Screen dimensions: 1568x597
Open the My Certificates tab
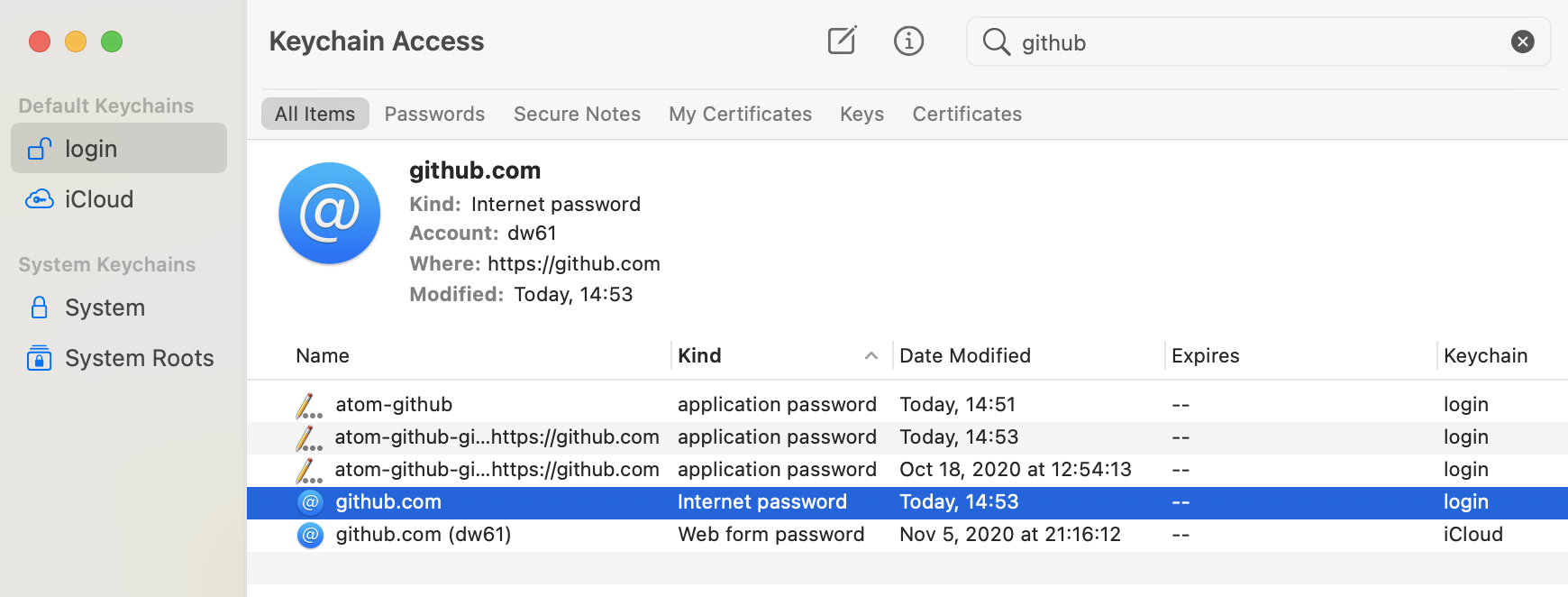[740, 114]
